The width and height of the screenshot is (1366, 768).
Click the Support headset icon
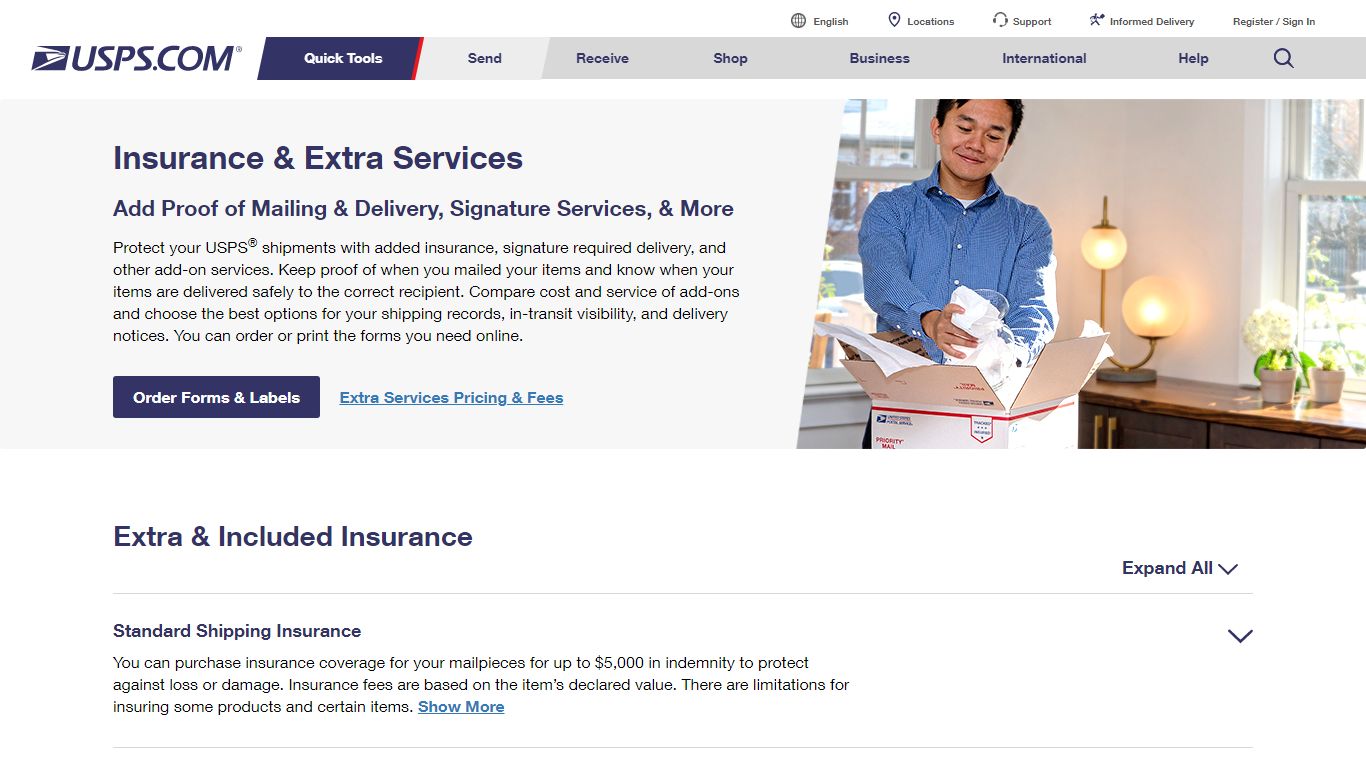1000,20
